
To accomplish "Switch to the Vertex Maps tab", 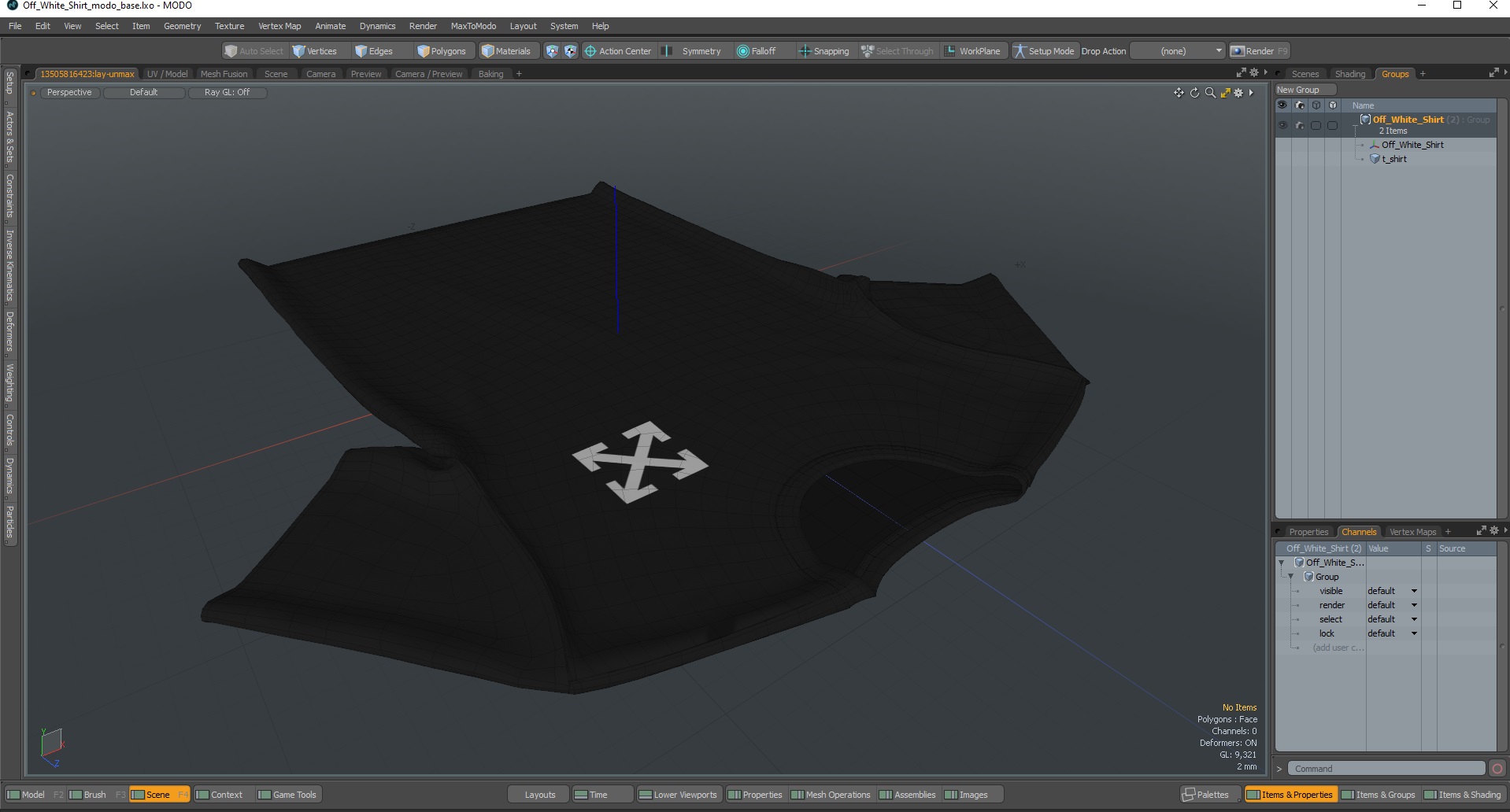I will [x=1412, y=532].
